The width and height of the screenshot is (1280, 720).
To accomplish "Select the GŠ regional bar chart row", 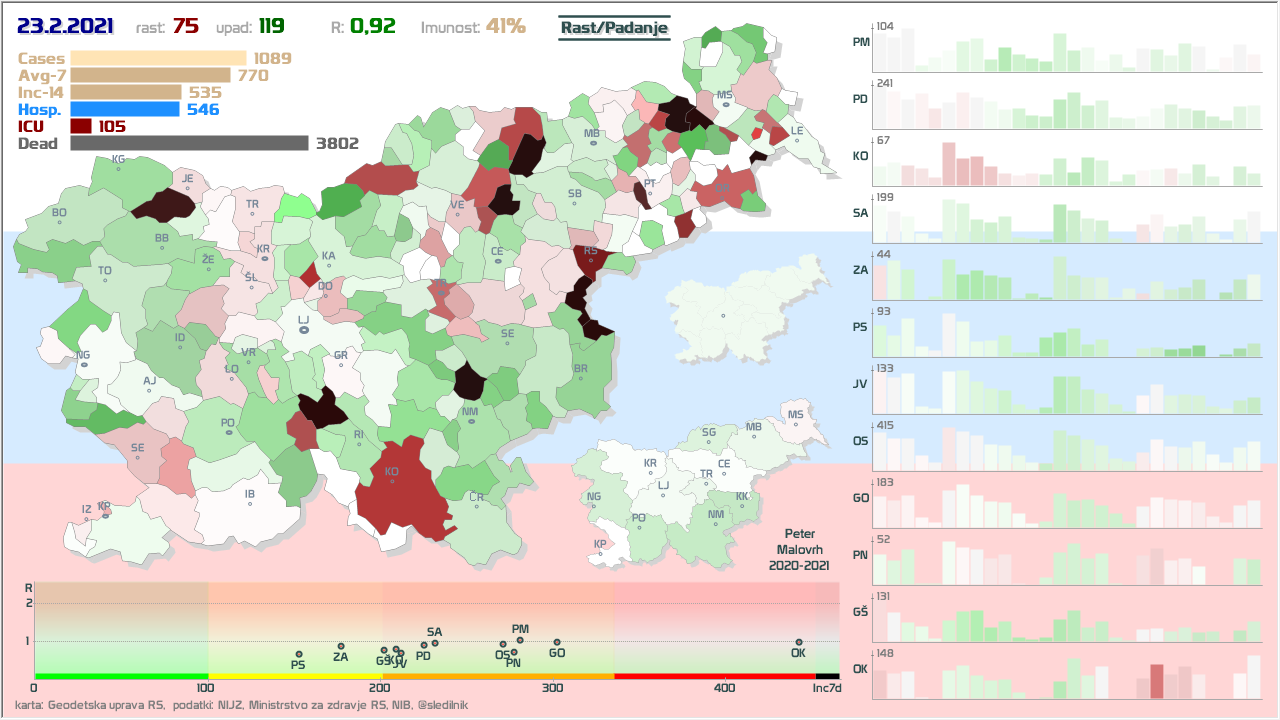I will pos(1066,616).
